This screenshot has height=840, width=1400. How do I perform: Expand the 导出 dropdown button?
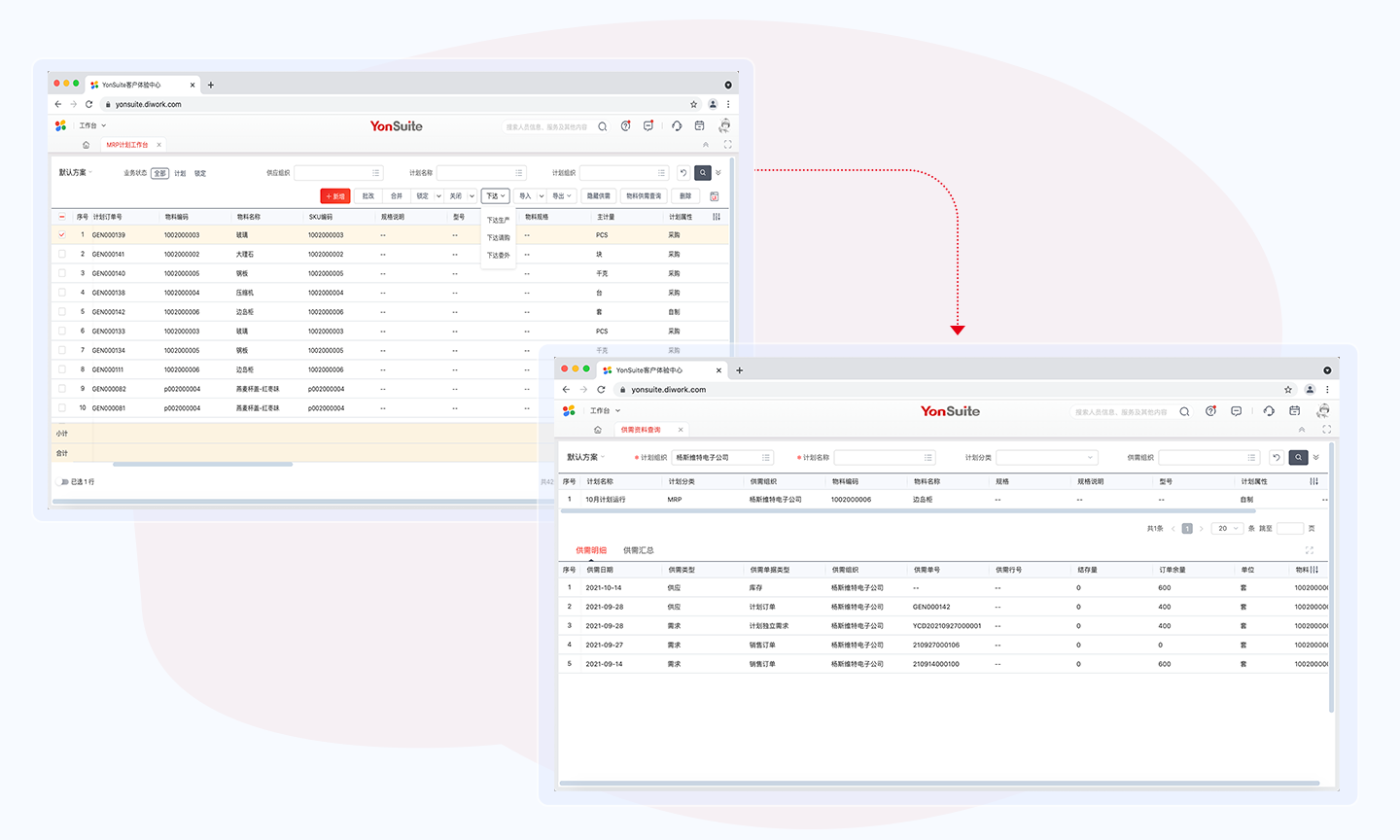coord(562,196)
